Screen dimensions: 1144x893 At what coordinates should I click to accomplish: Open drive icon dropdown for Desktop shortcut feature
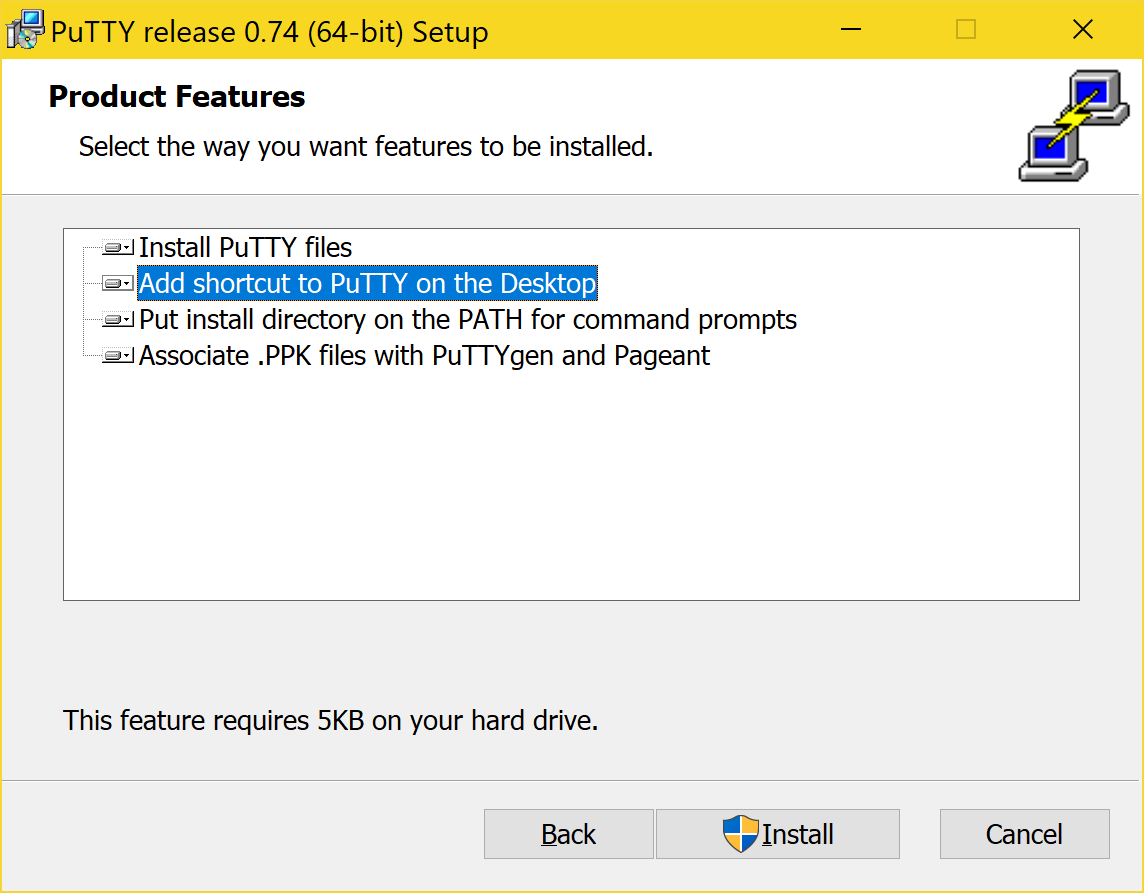click(118, 284)
